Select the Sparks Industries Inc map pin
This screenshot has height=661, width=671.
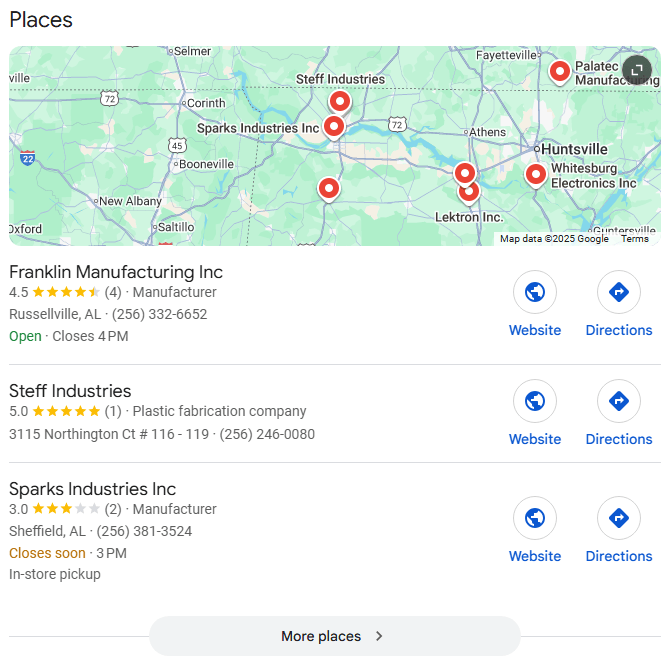click(x=334, y=128)
